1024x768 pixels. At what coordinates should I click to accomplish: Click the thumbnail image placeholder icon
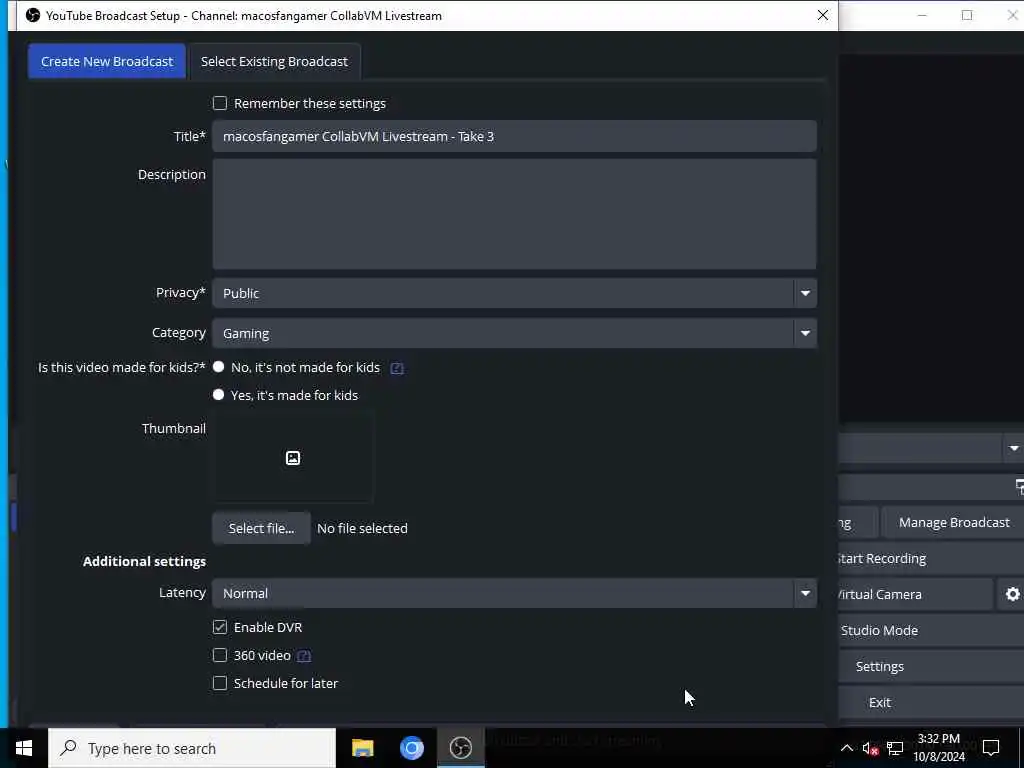tap(293, 458)
